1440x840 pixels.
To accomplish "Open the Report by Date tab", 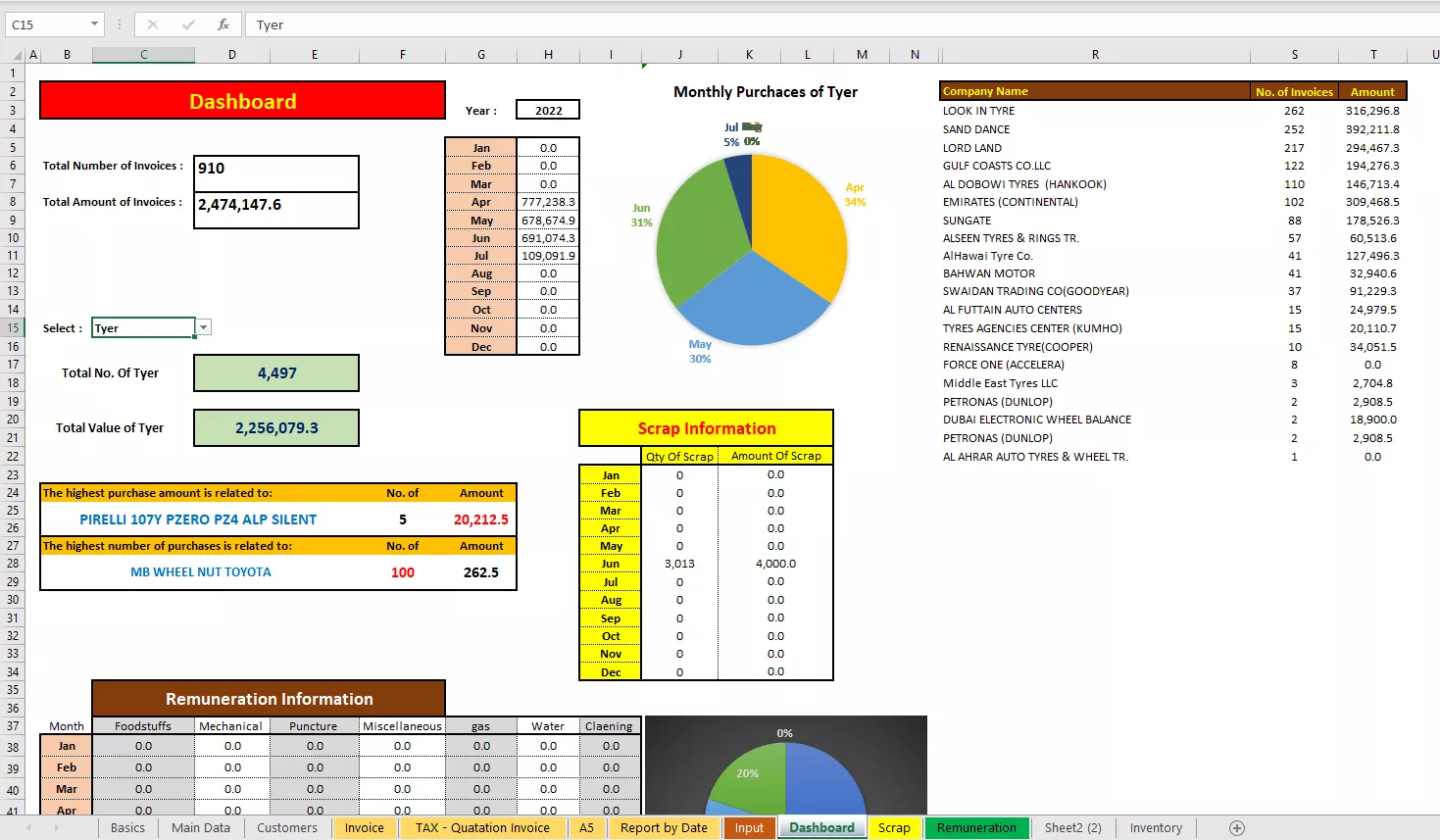I will tap(664, 828).
